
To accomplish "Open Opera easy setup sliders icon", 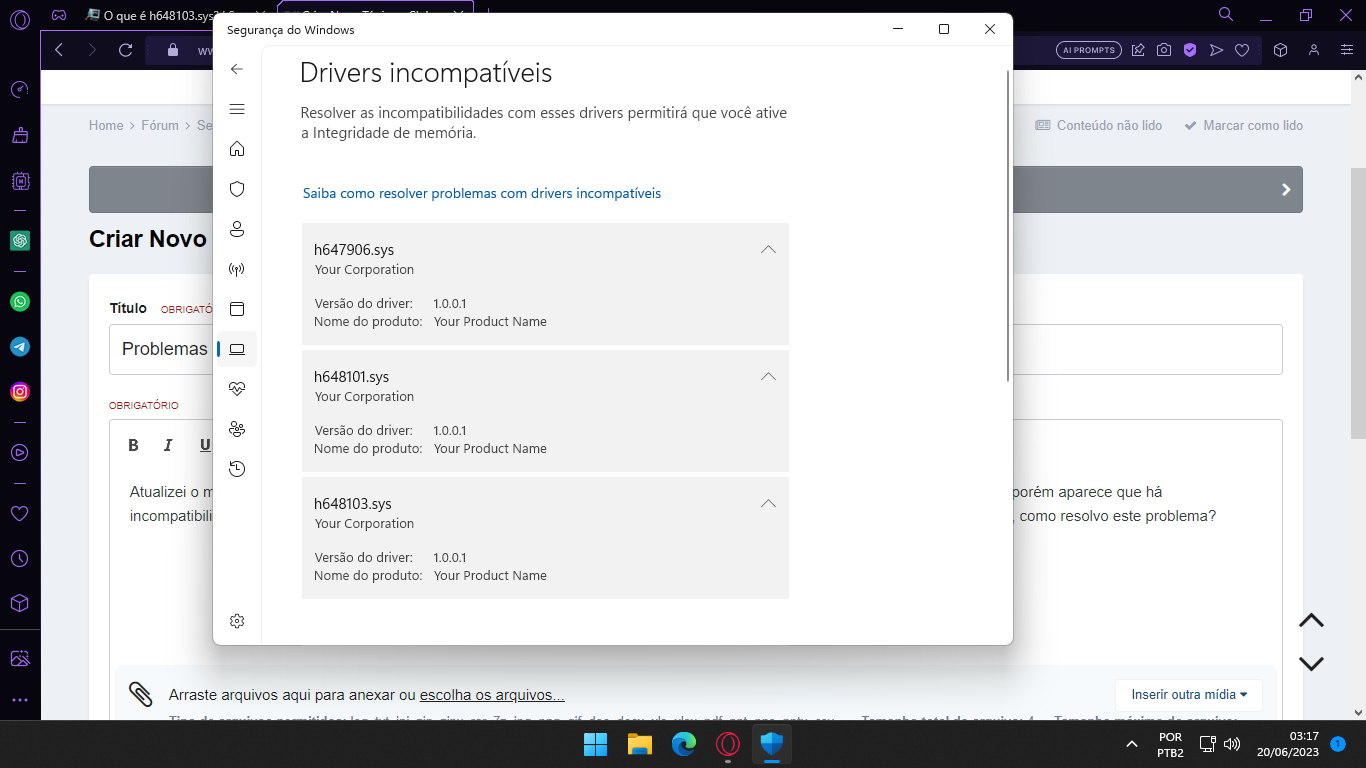I will pos(1346,50).
